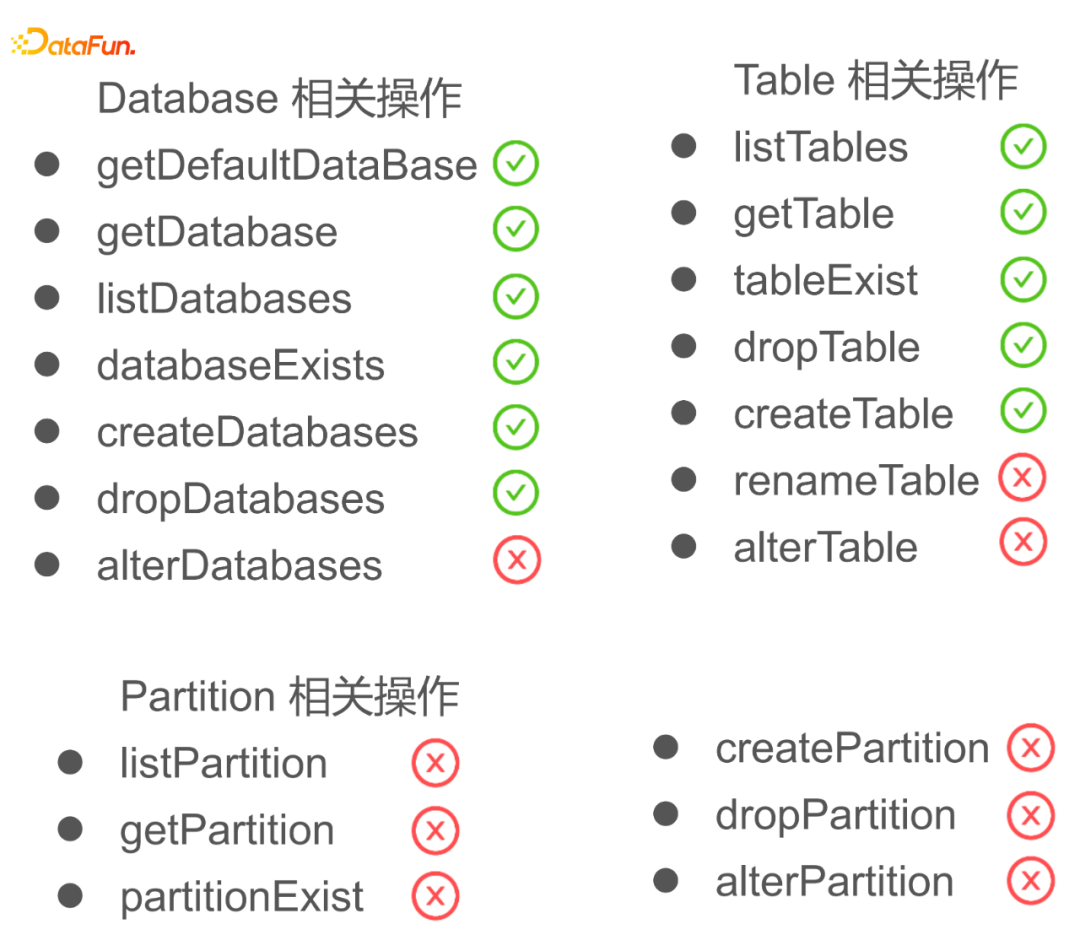Click the Table 相关操作 heading
Screen dimensions: 1080x935
[x=875, y=80]
